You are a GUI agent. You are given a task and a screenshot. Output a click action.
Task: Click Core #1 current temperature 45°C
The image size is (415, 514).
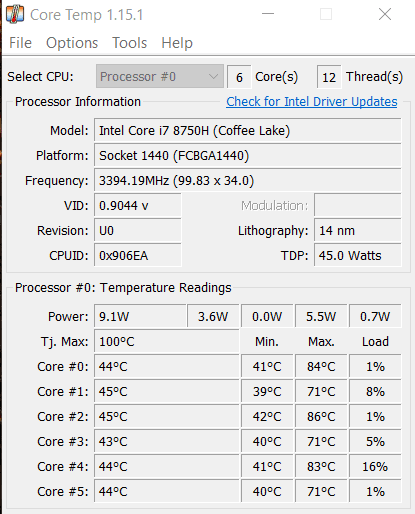[x=167, y=392]
